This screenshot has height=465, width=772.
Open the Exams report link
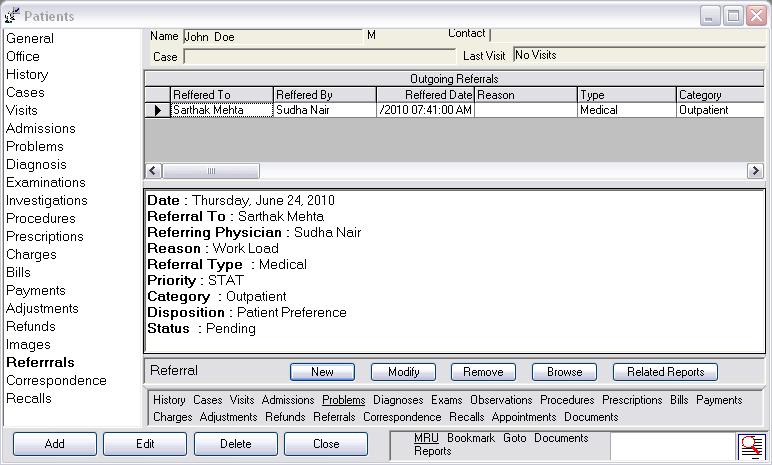click(447, 400)
